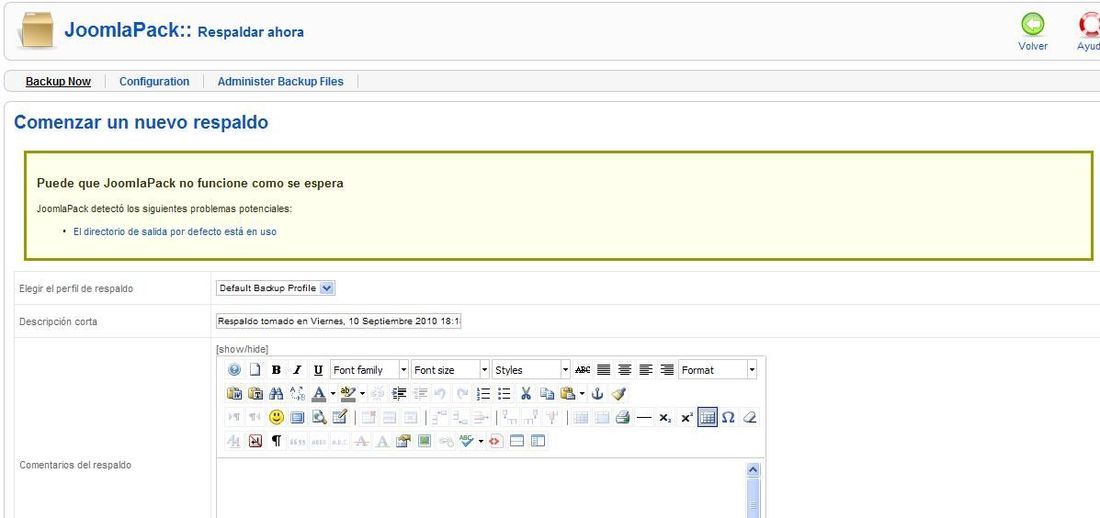This screenshot has width=1100, height=518.
Task: Expand the spellcheck language arrow
Action: [481, 441]
